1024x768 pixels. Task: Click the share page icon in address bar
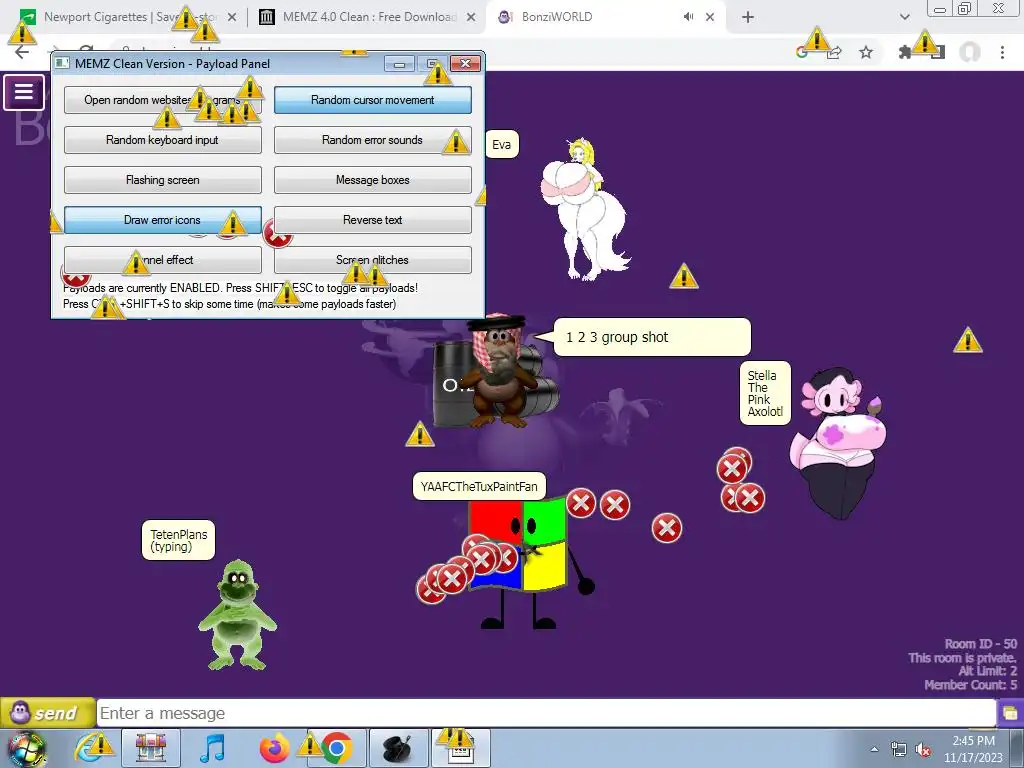click(x=834, y=52)
